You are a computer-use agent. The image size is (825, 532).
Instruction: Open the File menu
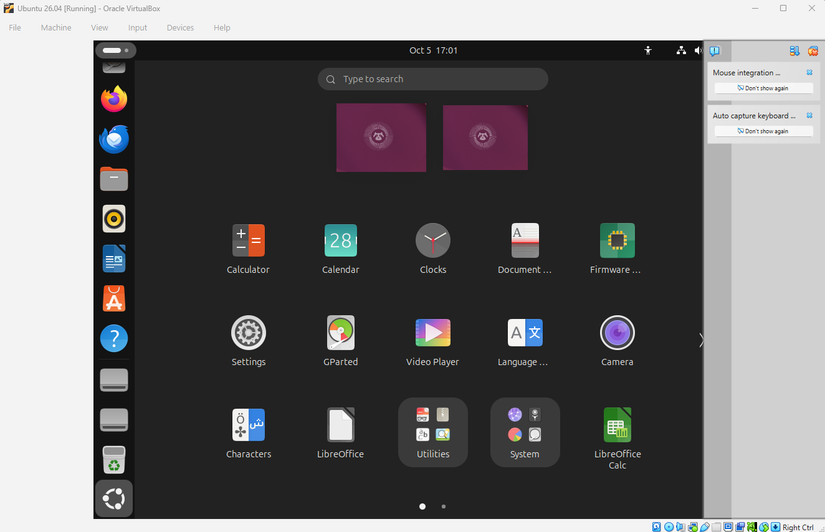(x=15, y=28)
